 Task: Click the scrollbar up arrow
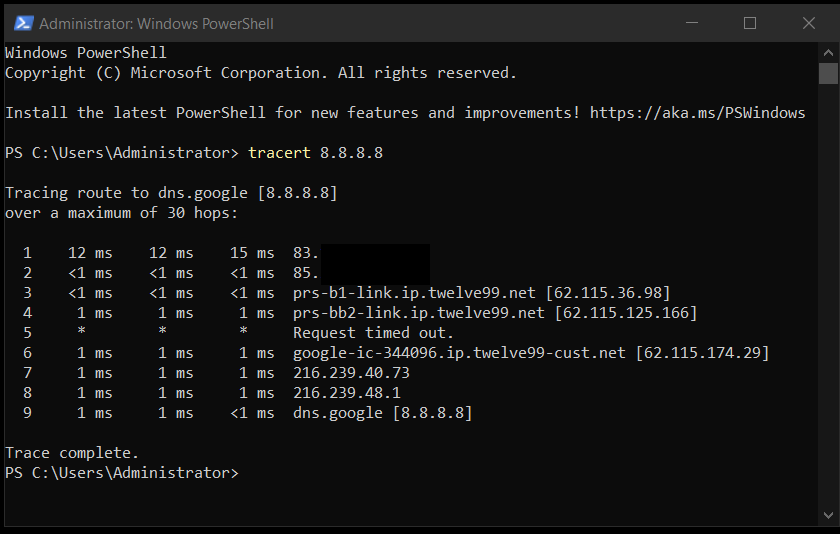(828, 52)
